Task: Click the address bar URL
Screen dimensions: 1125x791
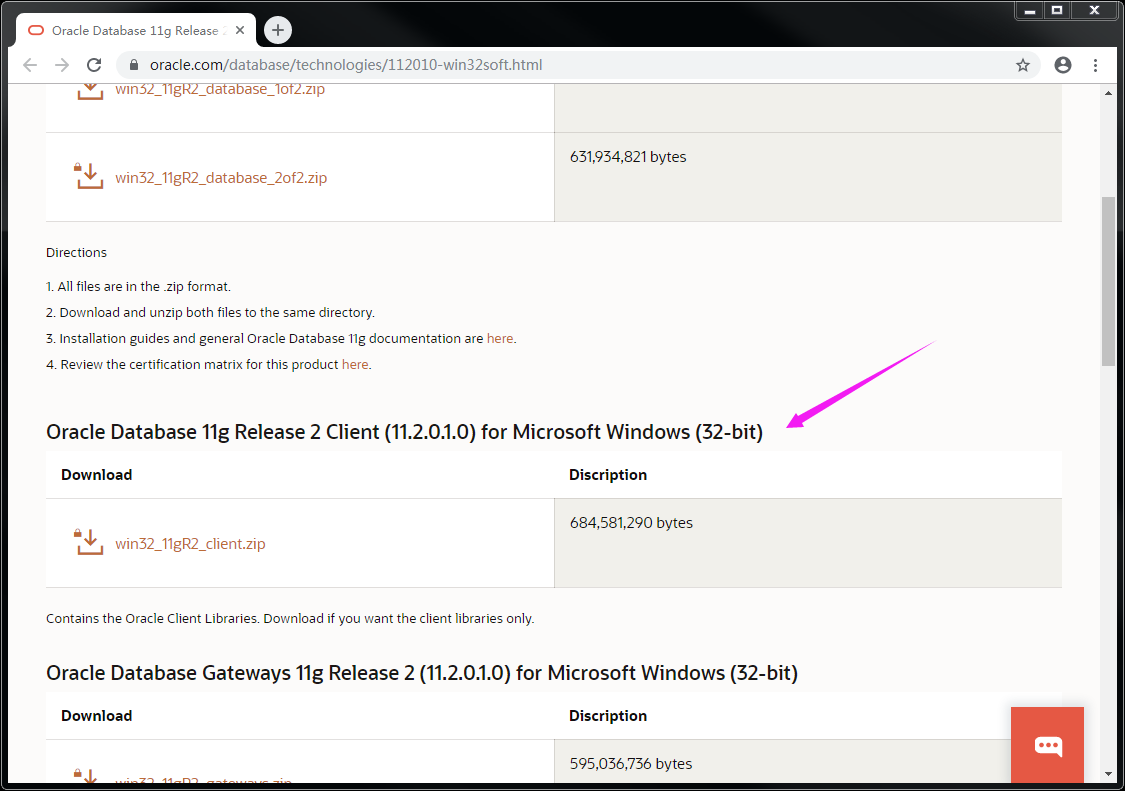Action: tap(346, 65)
